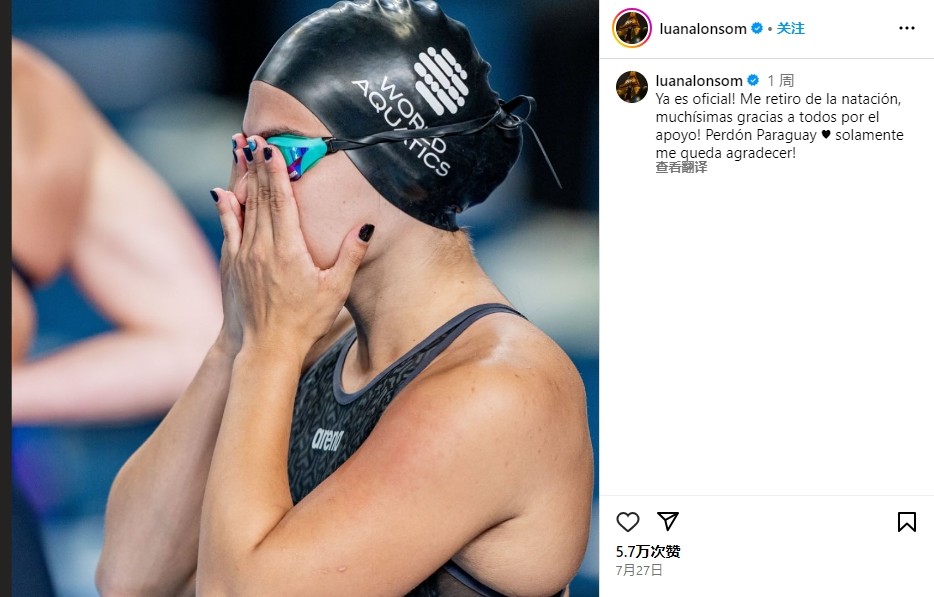Expand the caption translation via 查看翻译
Image resolution: width=934 pixels, height=597 pixels.
pos(681,167)
